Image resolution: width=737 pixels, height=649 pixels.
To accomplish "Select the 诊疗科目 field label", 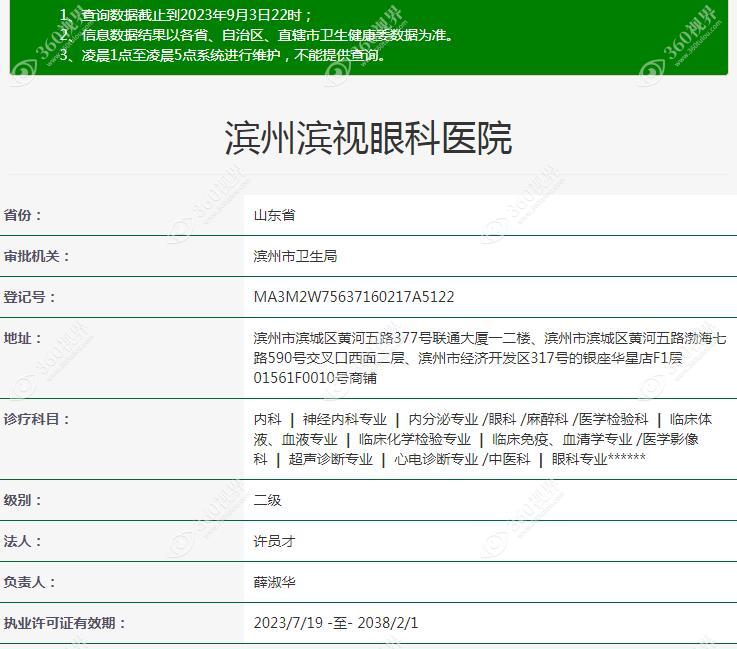I will pos(37,419).
